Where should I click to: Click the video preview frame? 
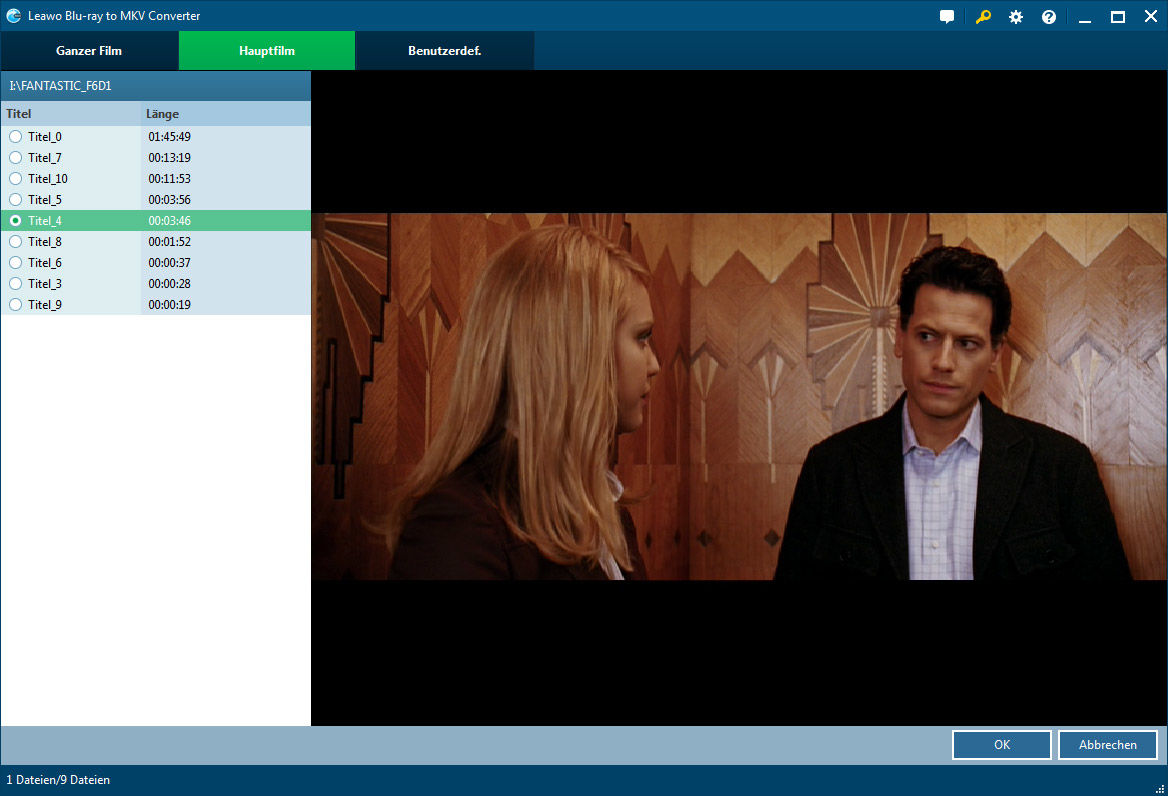point(739,397)
